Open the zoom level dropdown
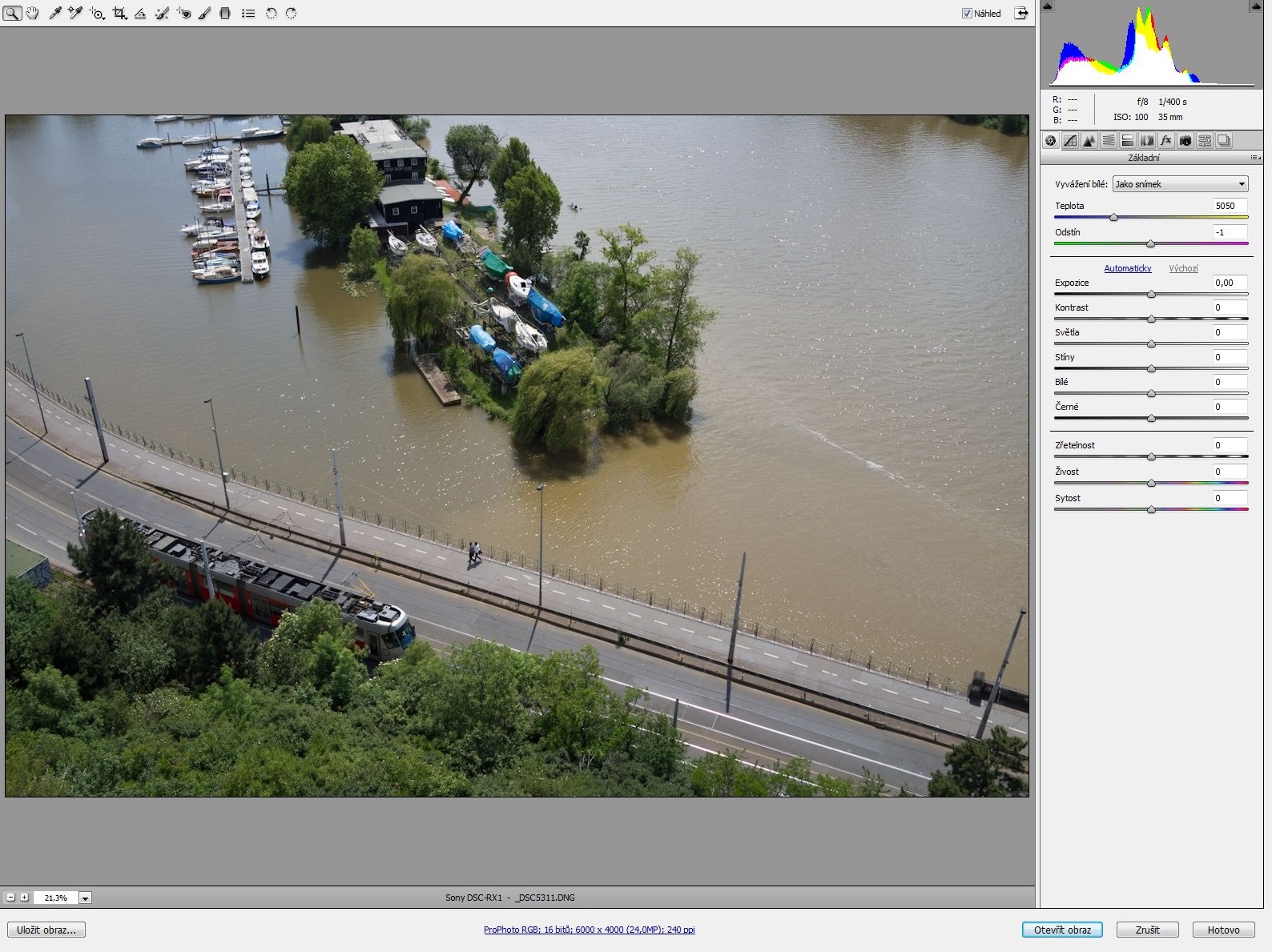 (86, 898)
